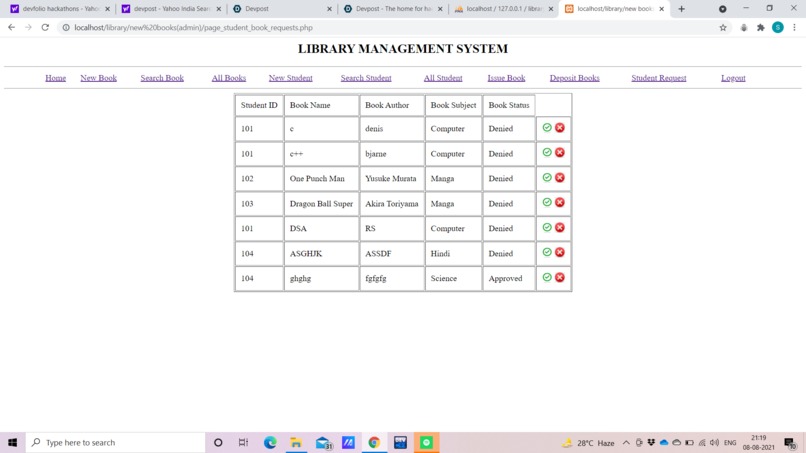806x453 pixels.
Task: Open Chrome from taskbar
Action: (374, 442)
